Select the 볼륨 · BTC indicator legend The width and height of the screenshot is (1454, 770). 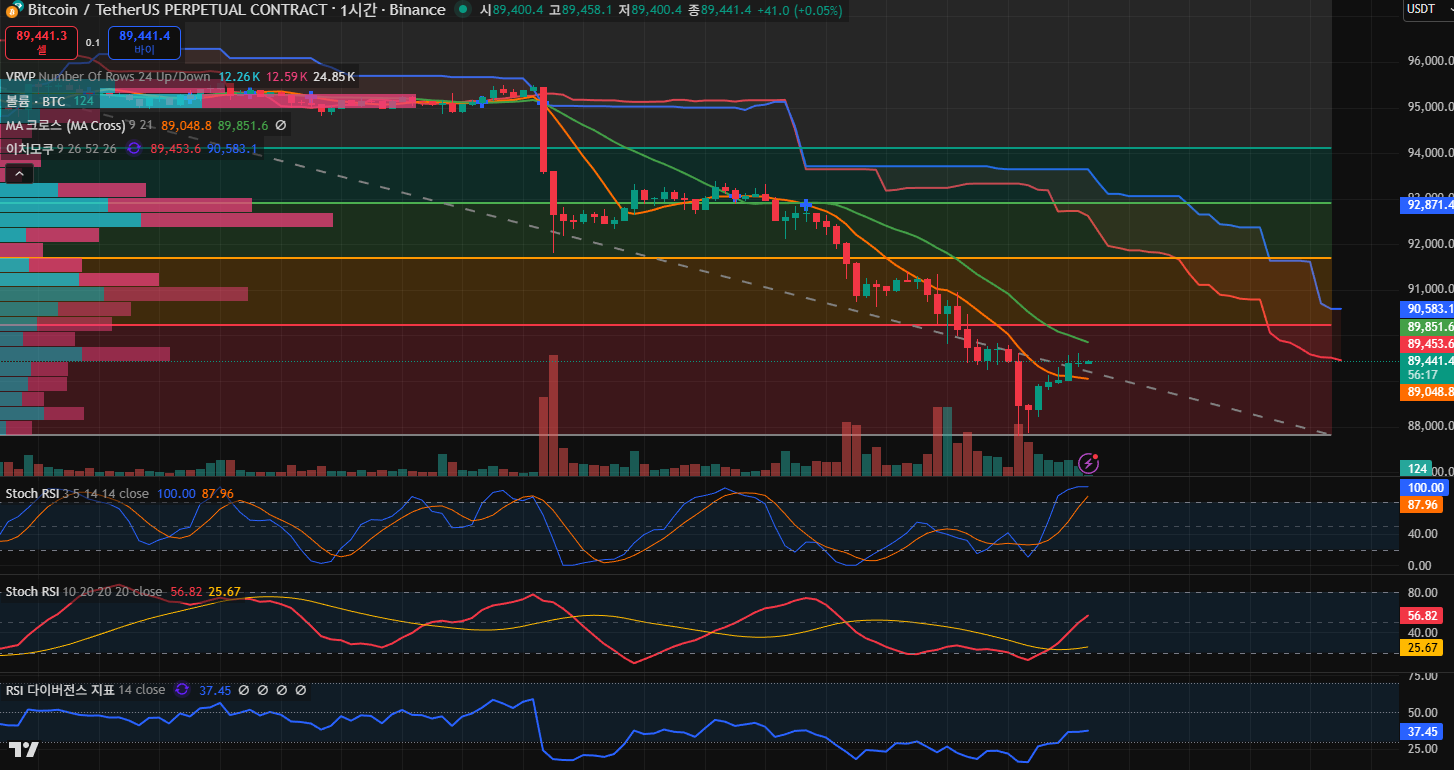35,101
